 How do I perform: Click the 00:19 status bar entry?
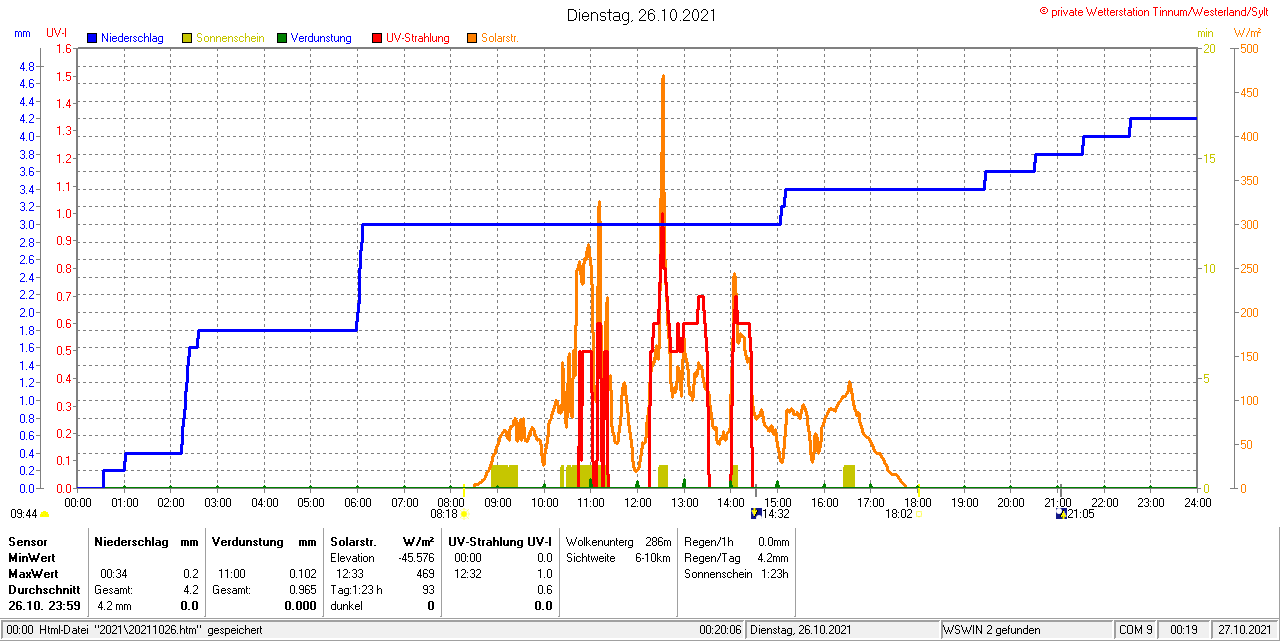1184,630
